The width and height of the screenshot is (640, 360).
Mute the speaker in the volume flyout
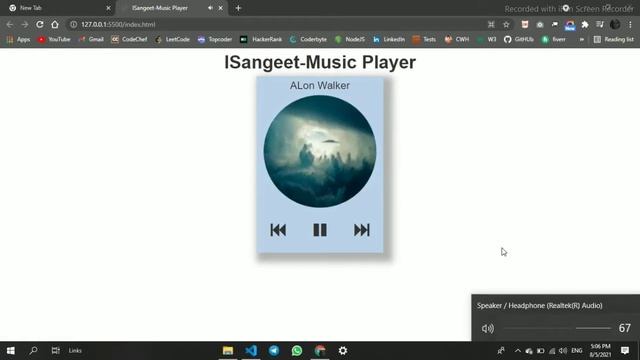click(488, 328)
